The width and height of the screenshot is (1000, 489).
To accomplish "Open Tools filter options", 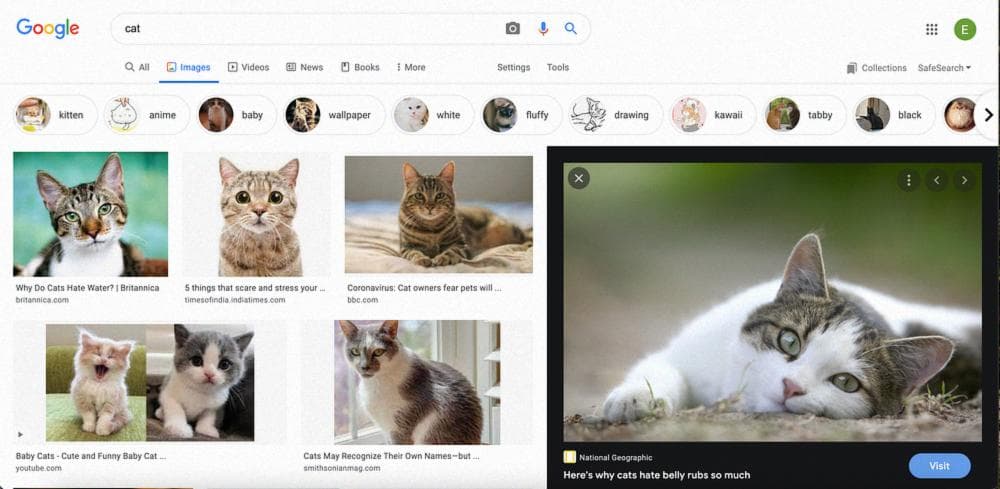I will [557, 67].
